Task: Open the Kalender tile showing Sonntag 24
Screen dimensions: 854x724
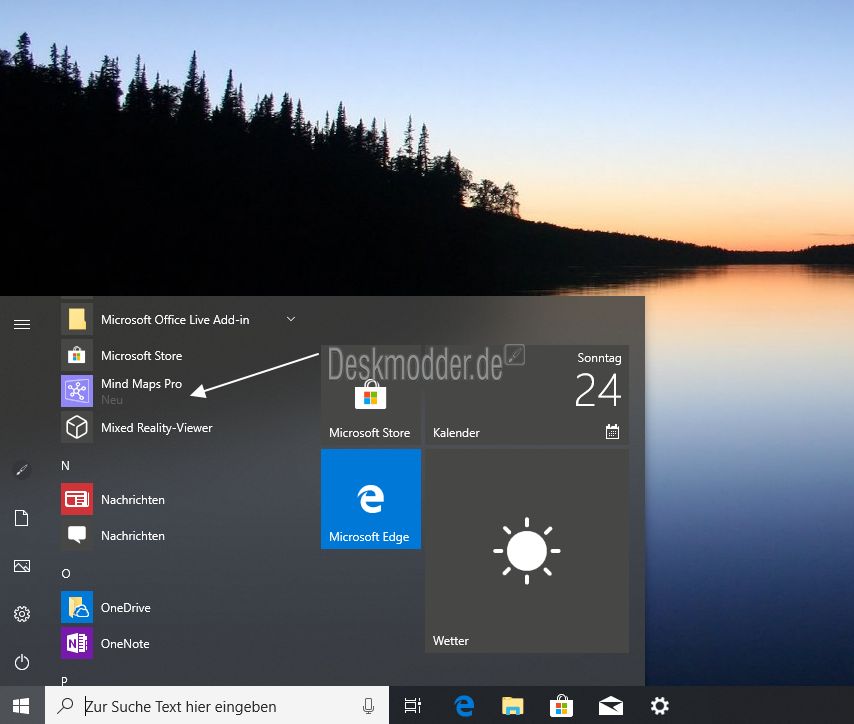Action: point(527,395)
